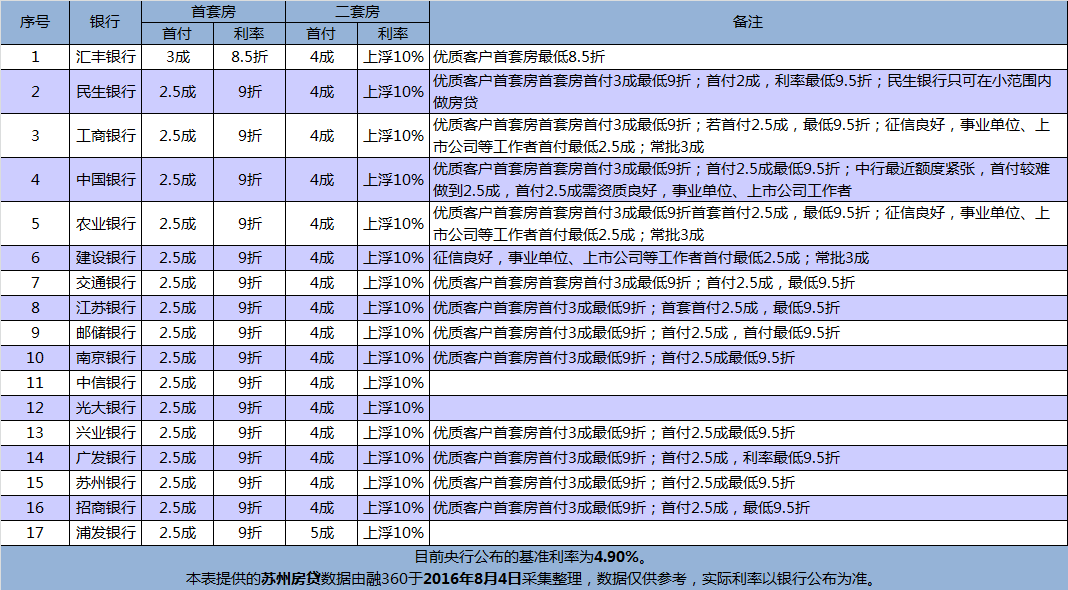Click the 广发银行 remarks text
This screenshot has height=590, width=1068.
click(636, 458)
